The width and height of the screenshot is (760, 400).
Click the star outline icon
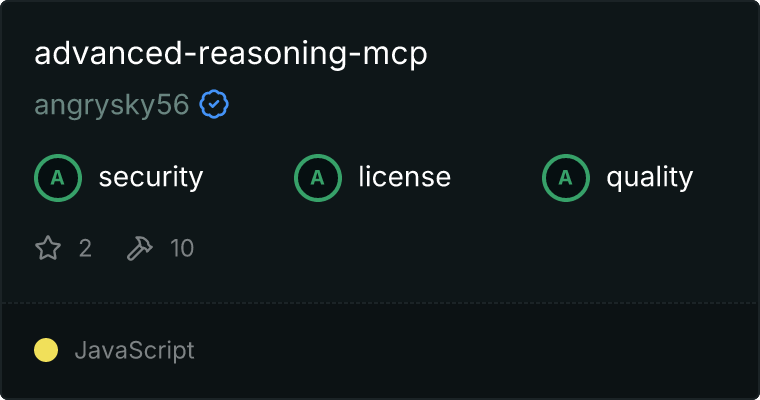pyautogui.click(x=48, y=248)
